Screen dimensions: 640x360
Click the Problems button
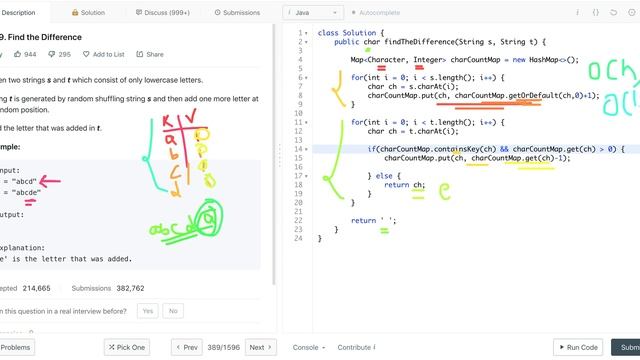point(16,347)
